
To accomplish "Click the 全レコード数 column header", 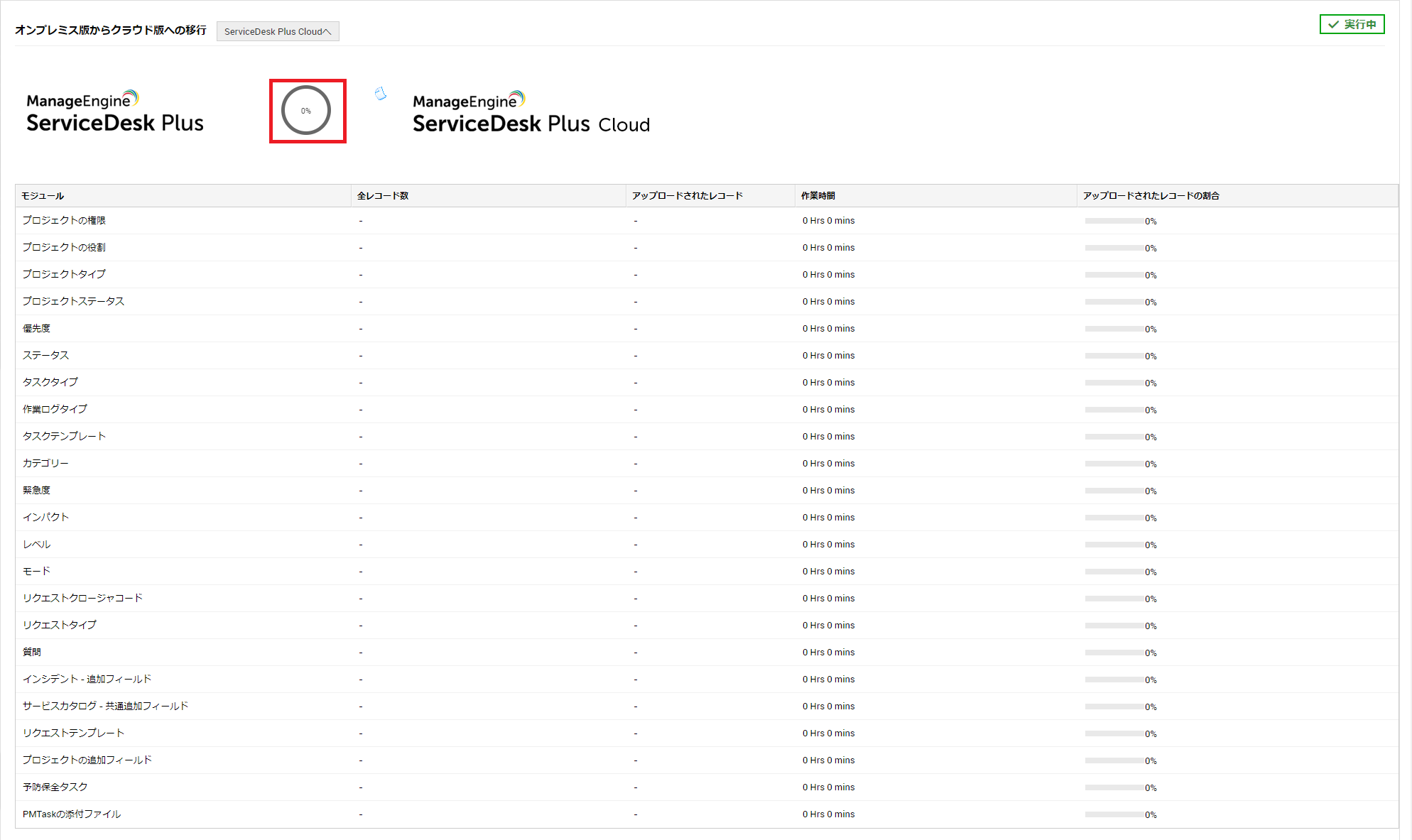I will 382,196.
